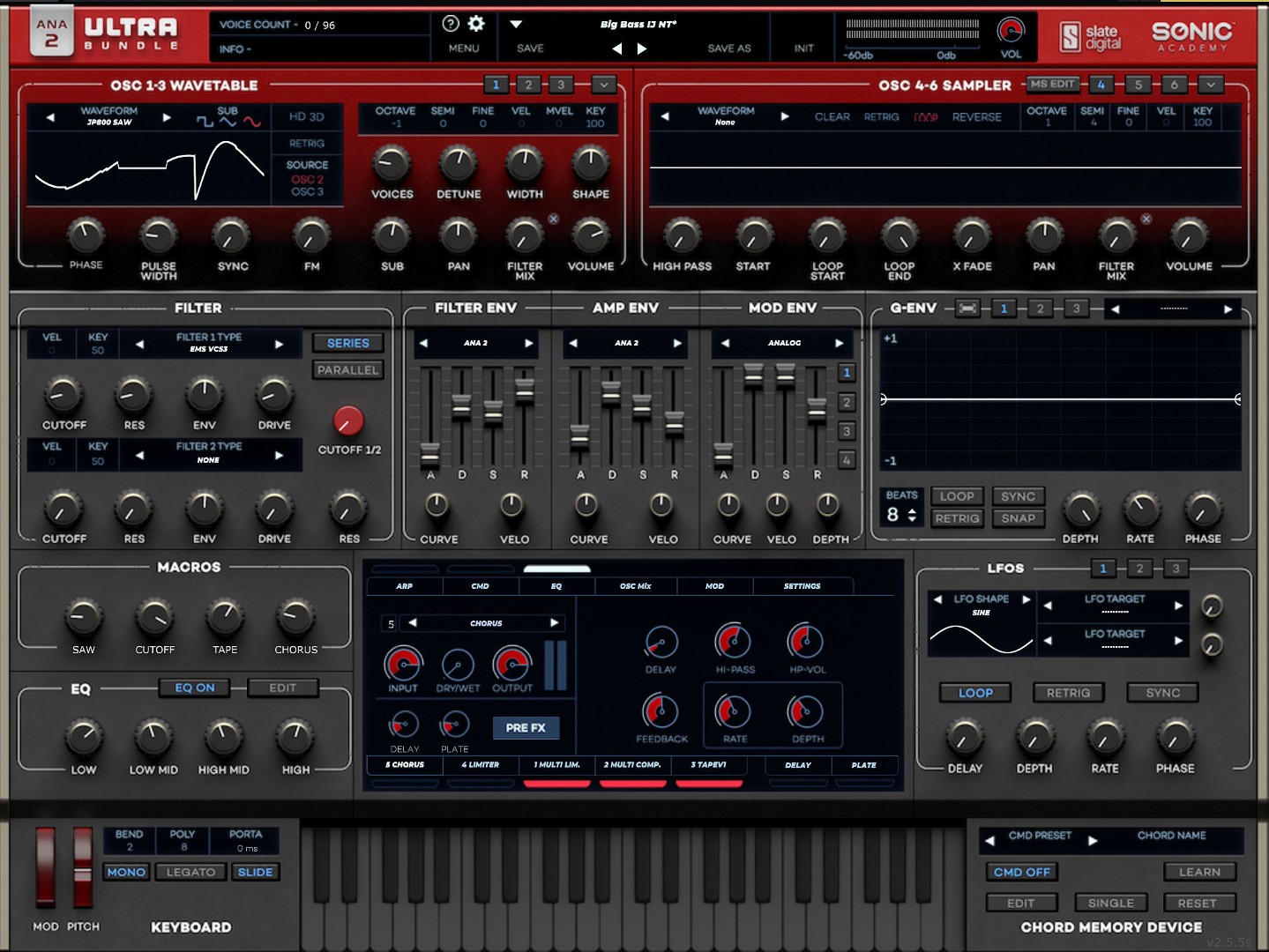
Task: Open settings with the gear icon
Action: pyautogui.click(x=476, y=25)
